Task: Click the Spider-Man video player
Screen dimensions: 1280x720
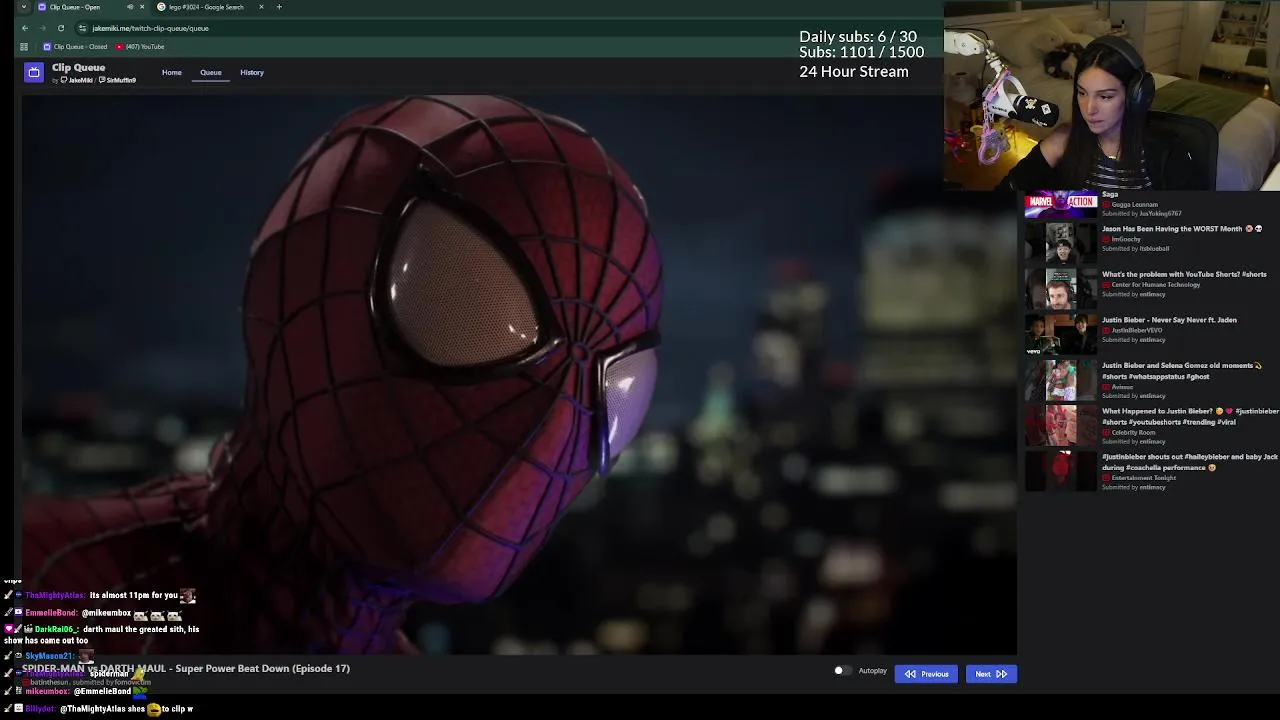Action: click(519, 375)
